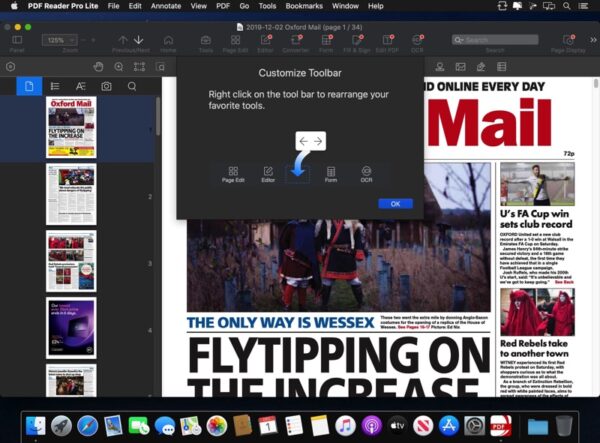Select the page 2 thumbnail

click(71, 194)
